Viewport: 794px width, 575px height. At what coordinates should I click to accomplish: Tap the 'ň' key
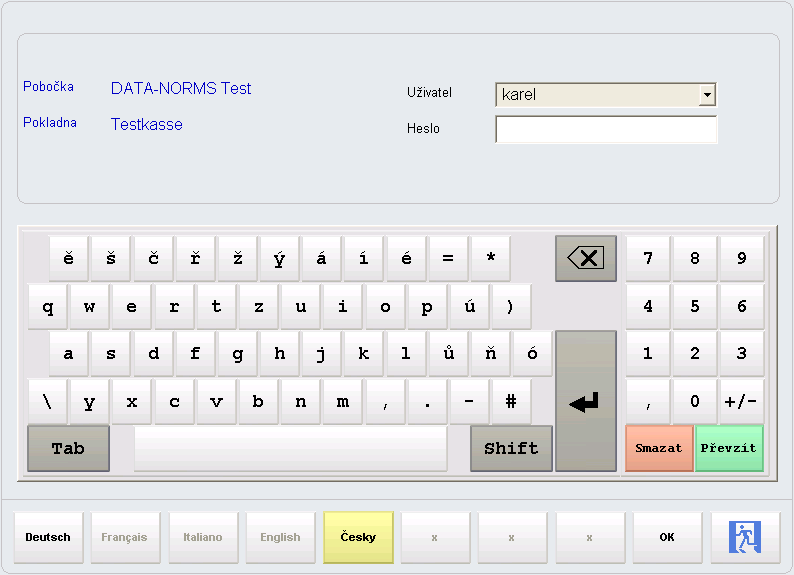[x=491, y=354]
